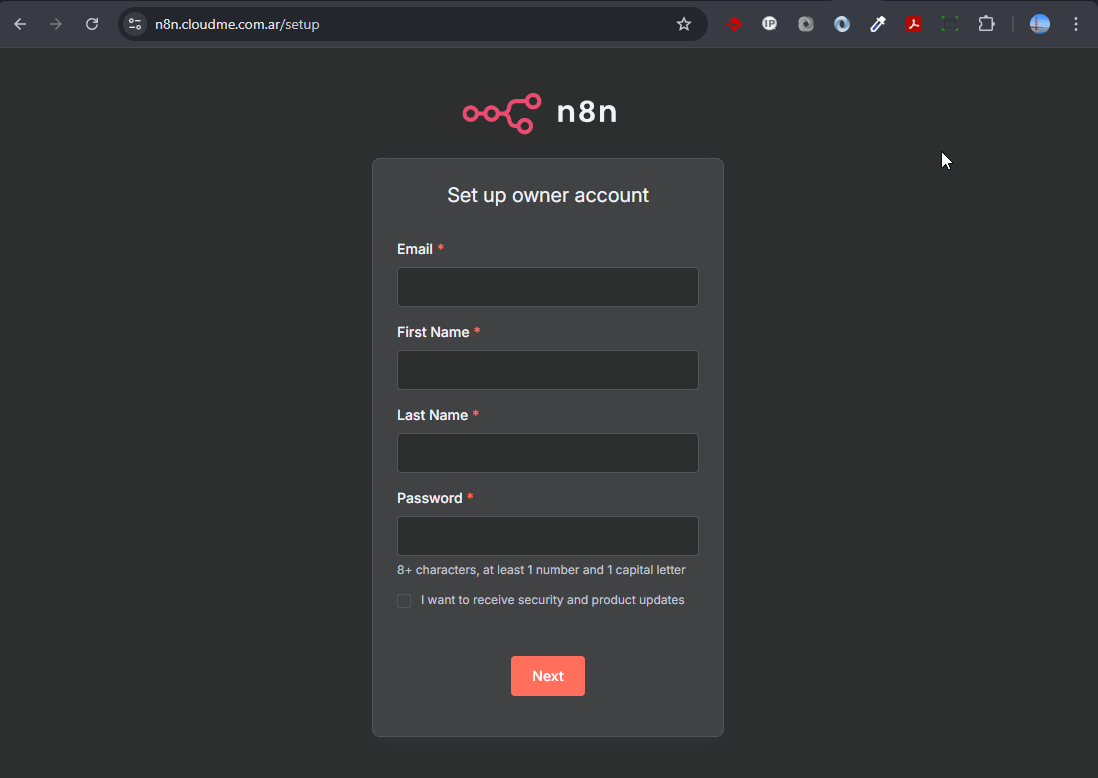
Task: Click the n8n logo
Action: 540,113
